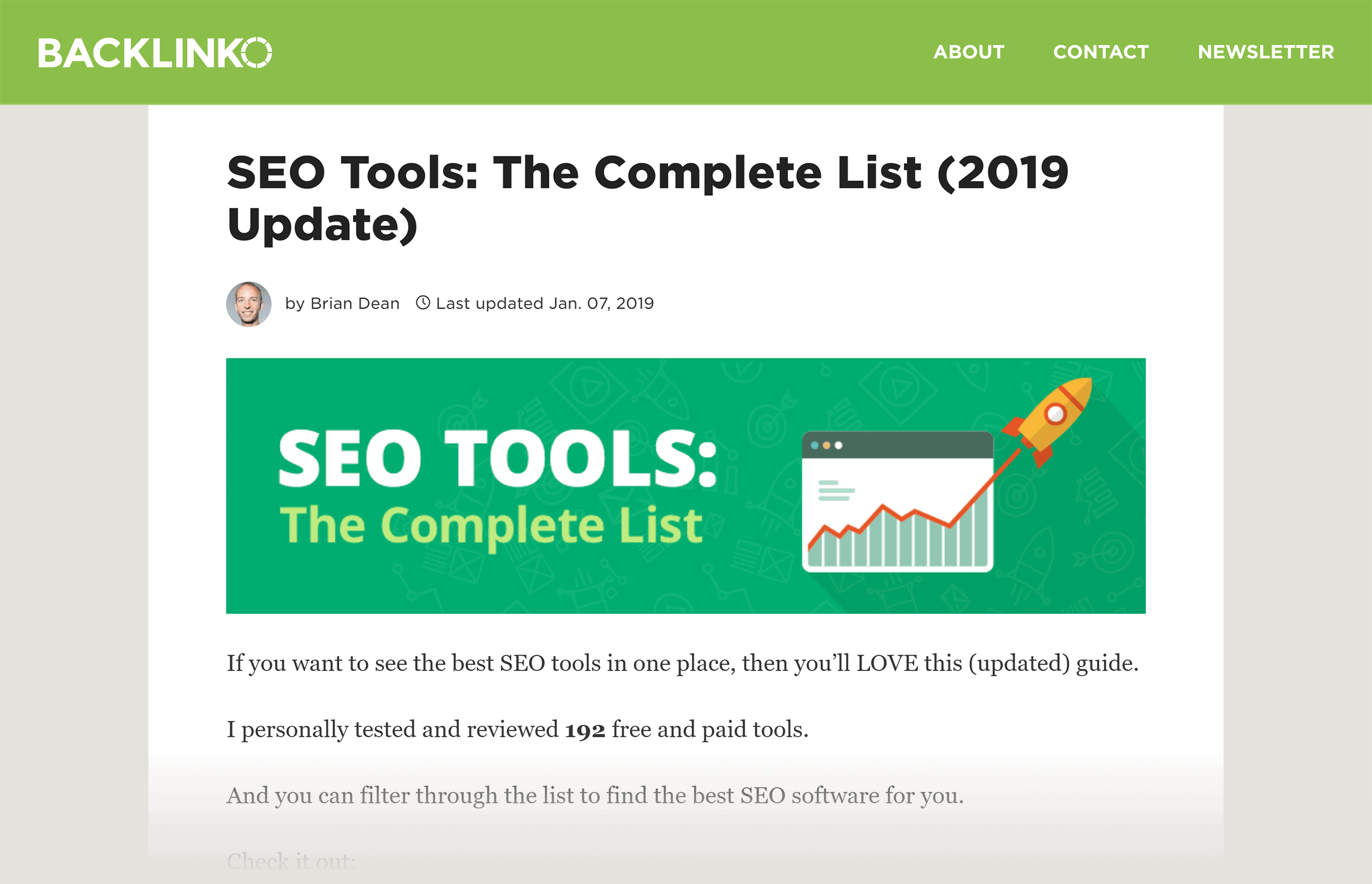Click the first intro paragraph
This screenshot has width=1372, height=884.
point(683,664)
